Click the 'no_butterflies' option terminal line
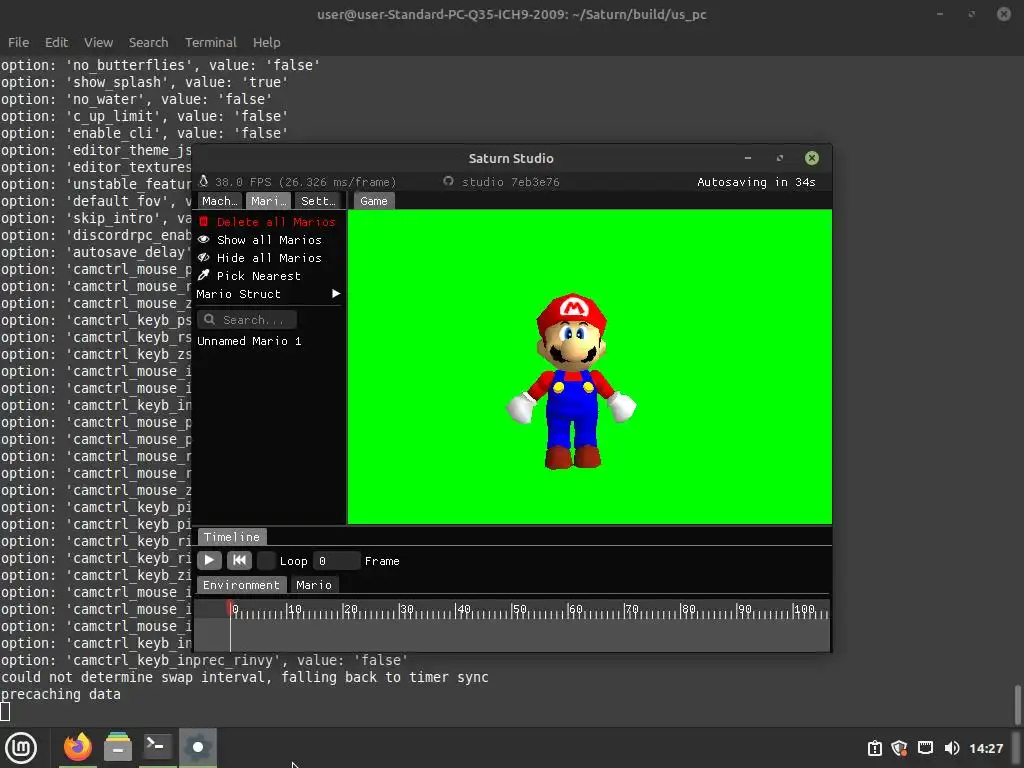The image size is (1024, 768). coord(160,65)
